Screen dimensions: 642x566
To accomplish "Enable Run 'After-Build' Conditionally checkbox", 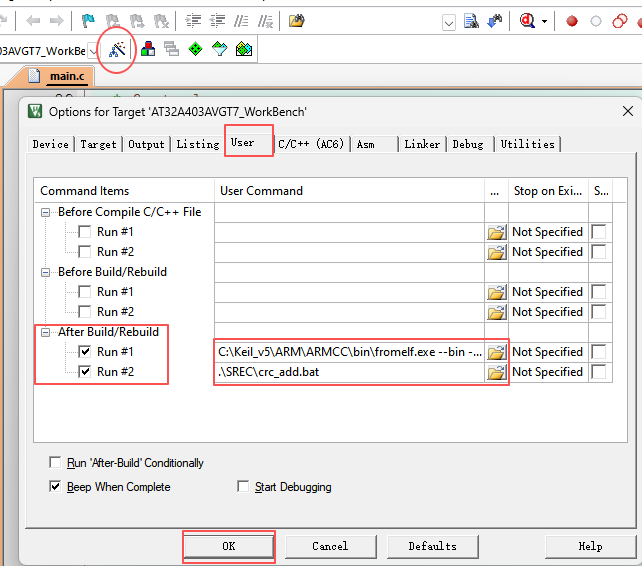I will pyautogui.click(x=55, y=462).
